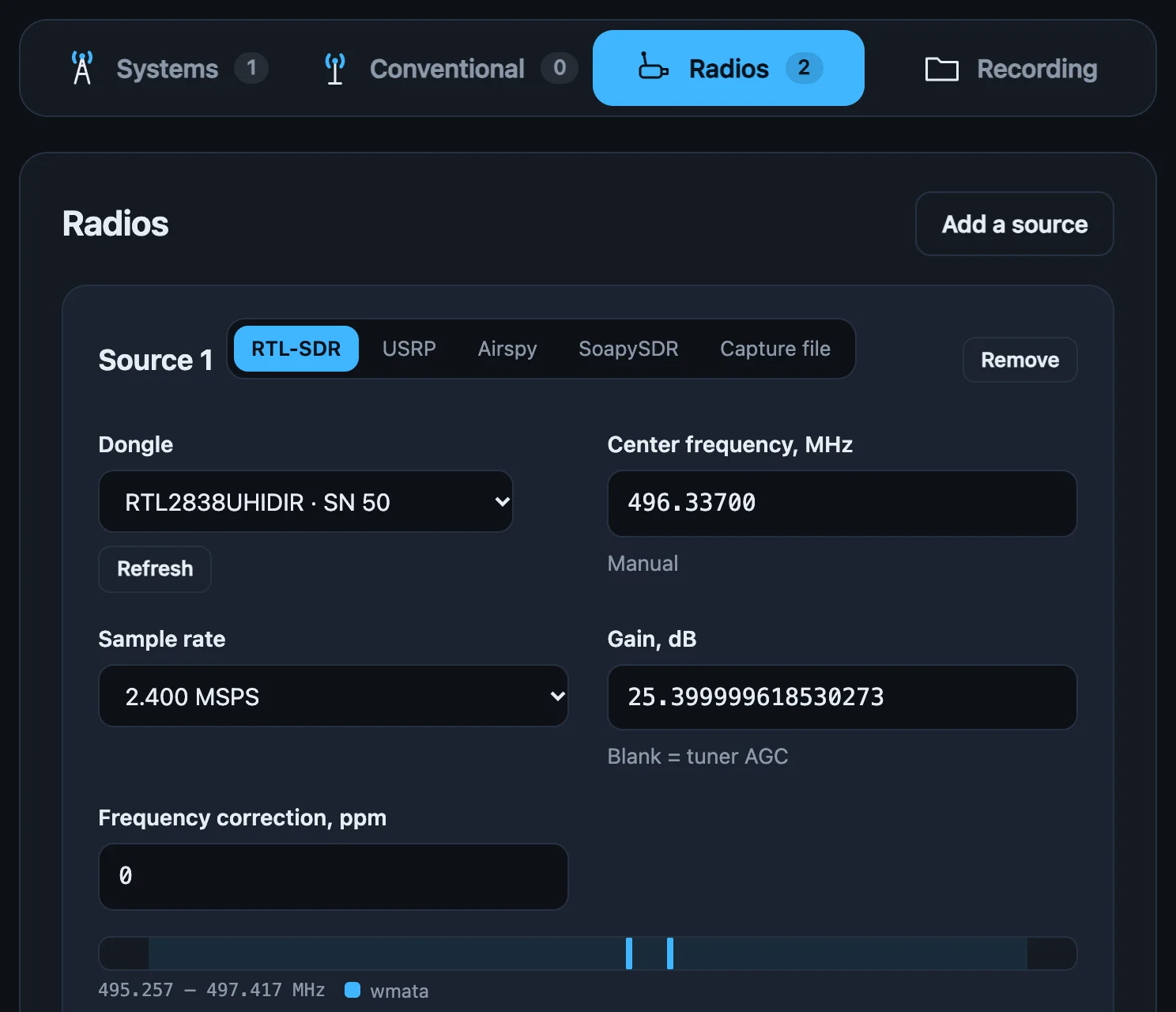Select the Radios tab label
Image resolution: width=1176 pixels, height=1012 pixels.
click(729, 68)
